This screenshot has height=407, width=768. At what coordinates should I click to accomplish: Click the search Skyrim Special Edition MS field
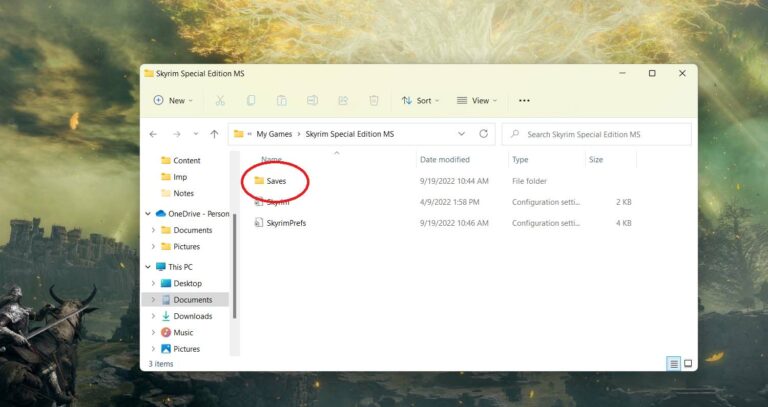coord(597,134)
